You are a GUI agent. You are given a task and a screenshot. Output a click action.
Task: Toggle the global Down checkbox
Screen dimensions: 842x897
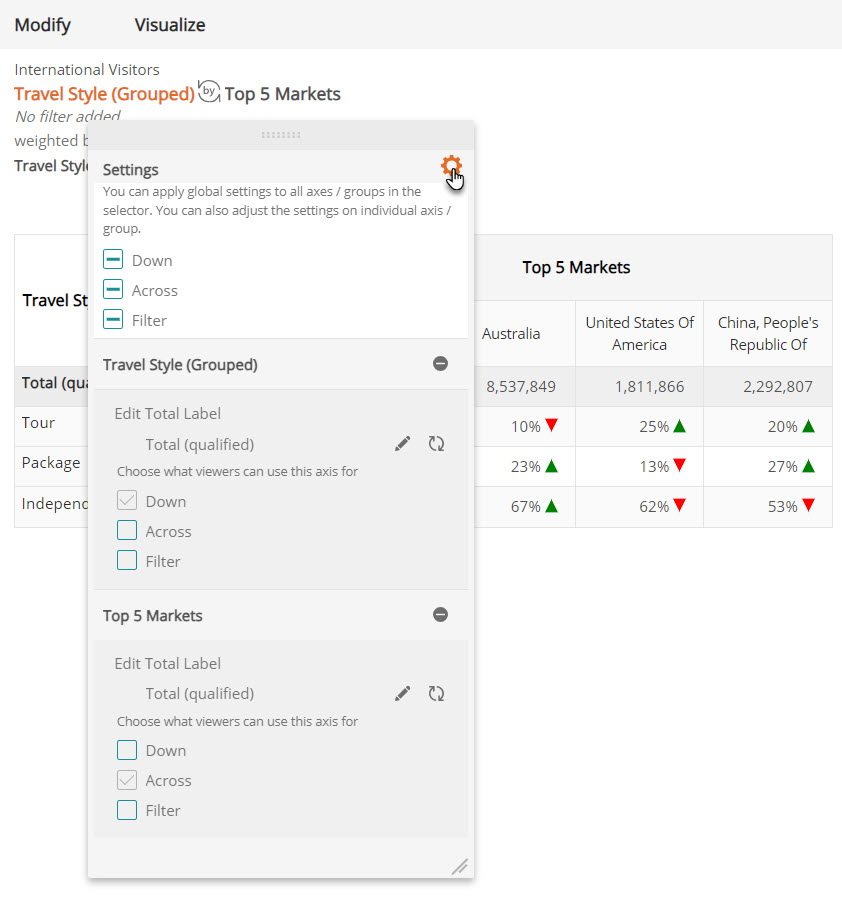coord(112,259)
